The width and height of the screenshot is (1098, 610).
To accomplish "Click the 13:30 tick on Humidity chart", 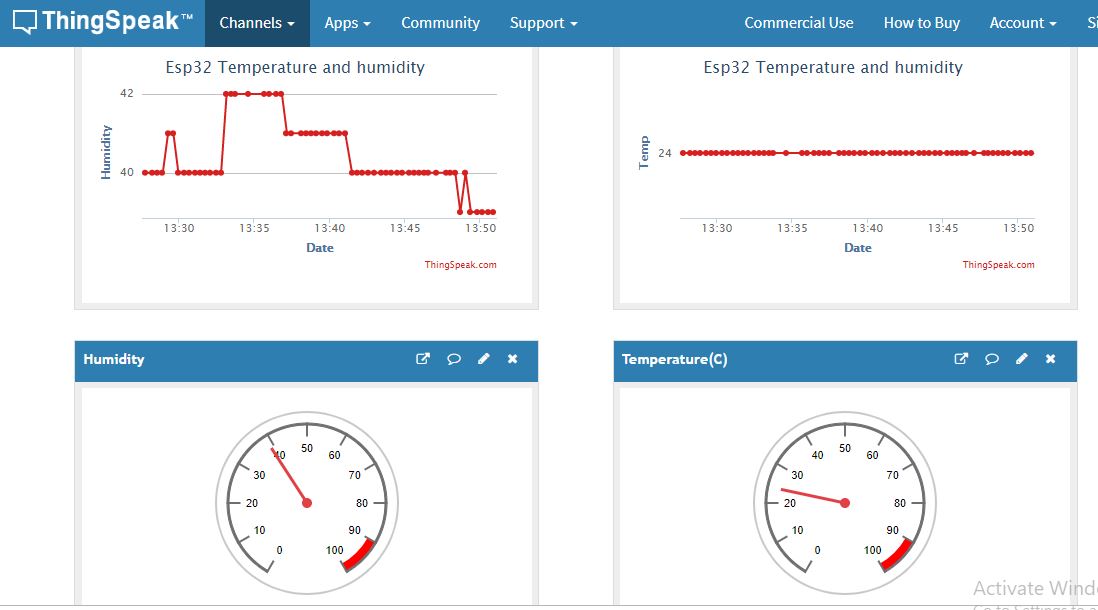I will [x=179, y=228].
